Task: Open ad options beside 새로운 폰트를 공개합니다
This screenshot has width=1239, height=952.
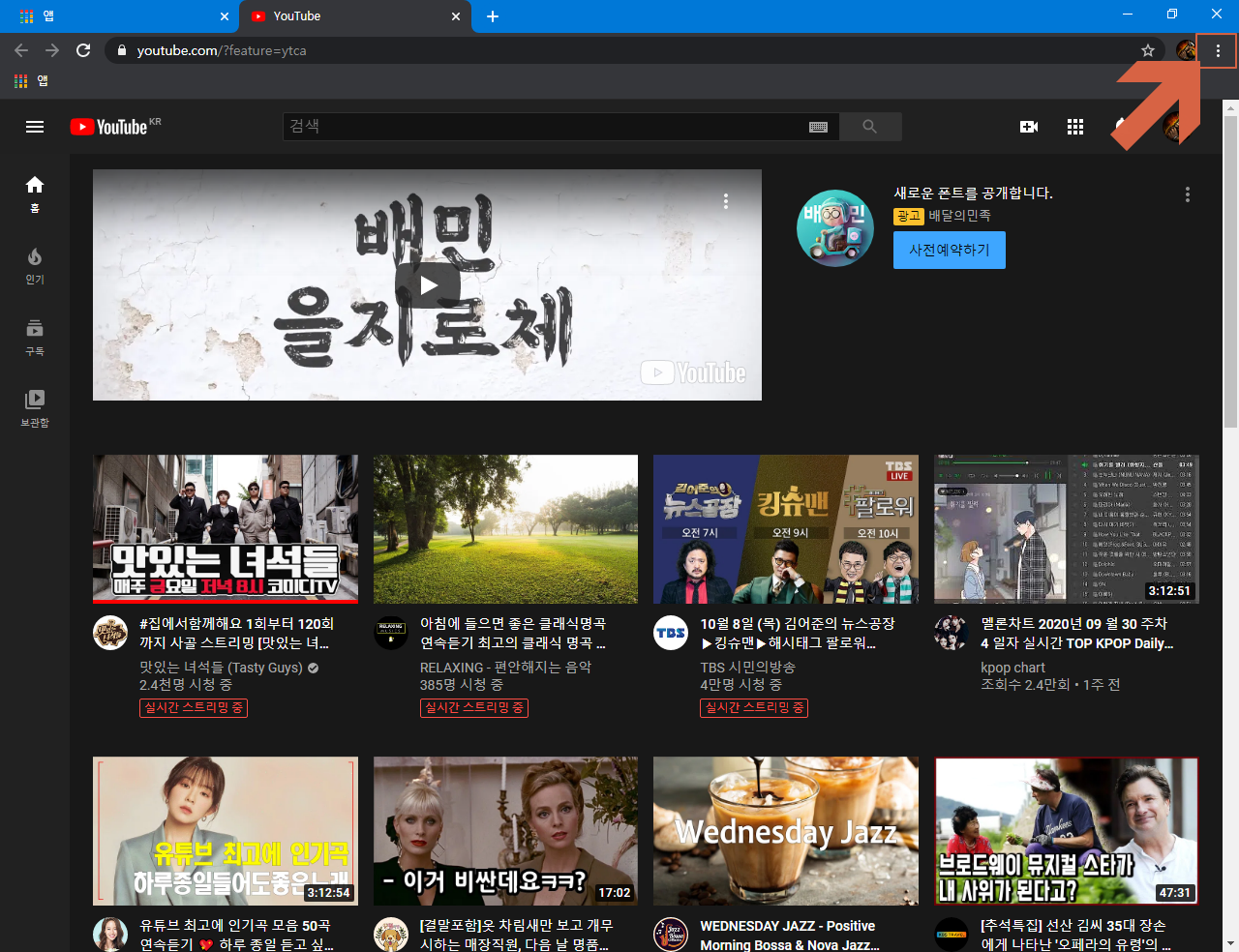Action: 1188,194
